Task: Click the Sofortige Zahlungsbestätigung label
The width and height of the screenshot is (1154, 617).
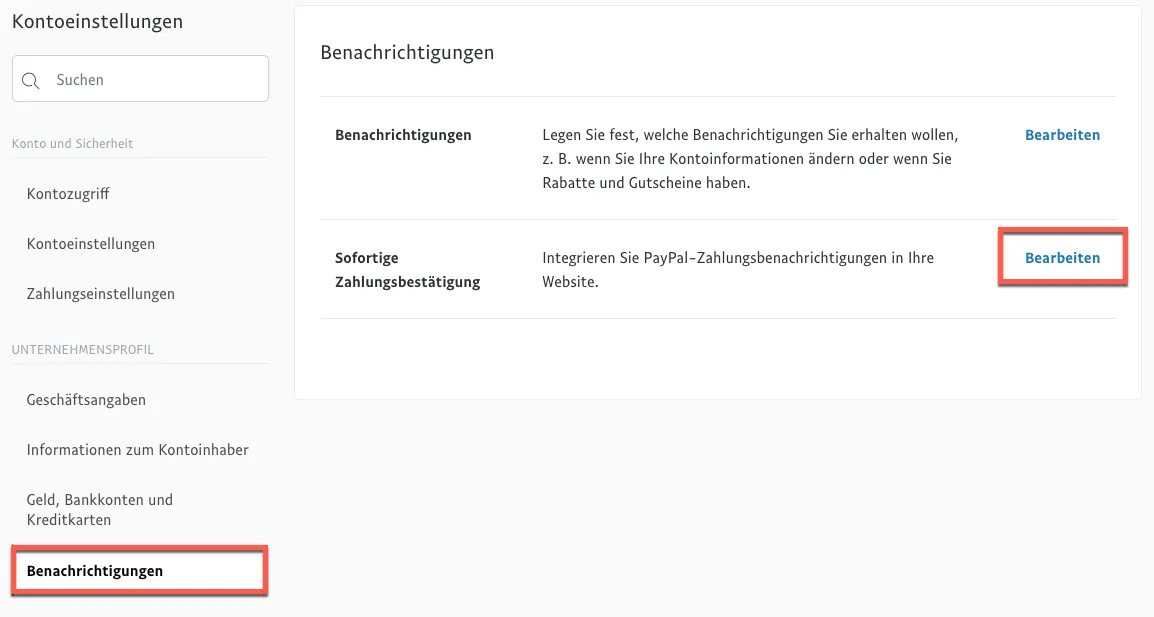Action: (x=408, y=269)
